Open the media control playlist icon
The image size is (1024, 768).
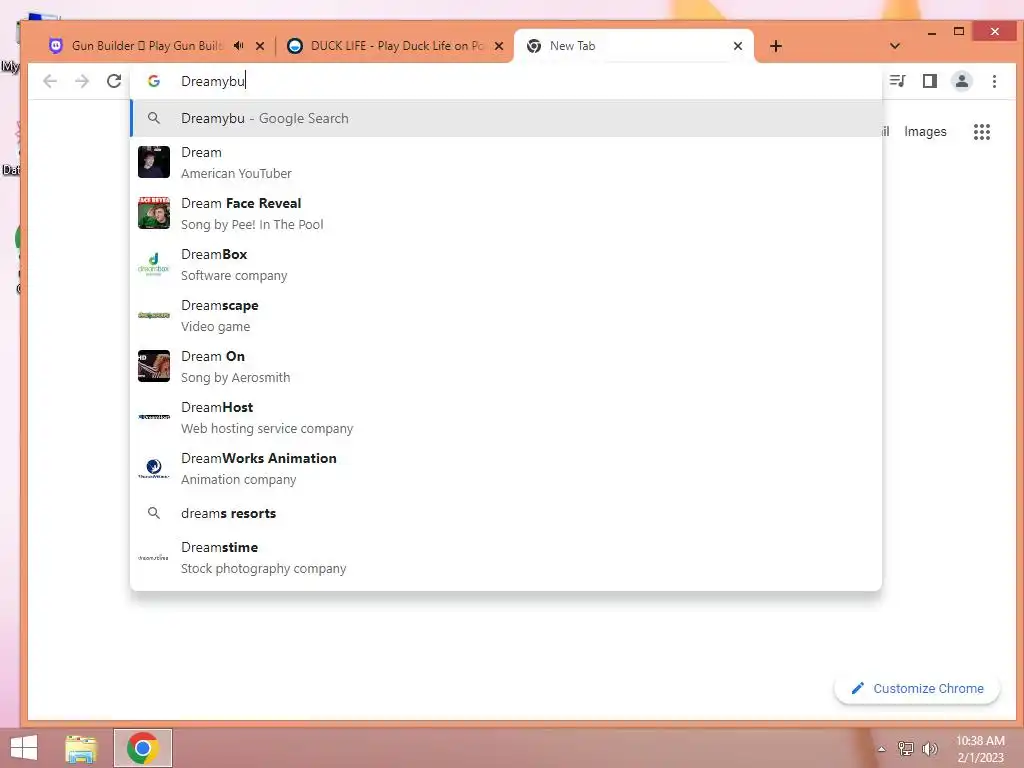point(897,81)
